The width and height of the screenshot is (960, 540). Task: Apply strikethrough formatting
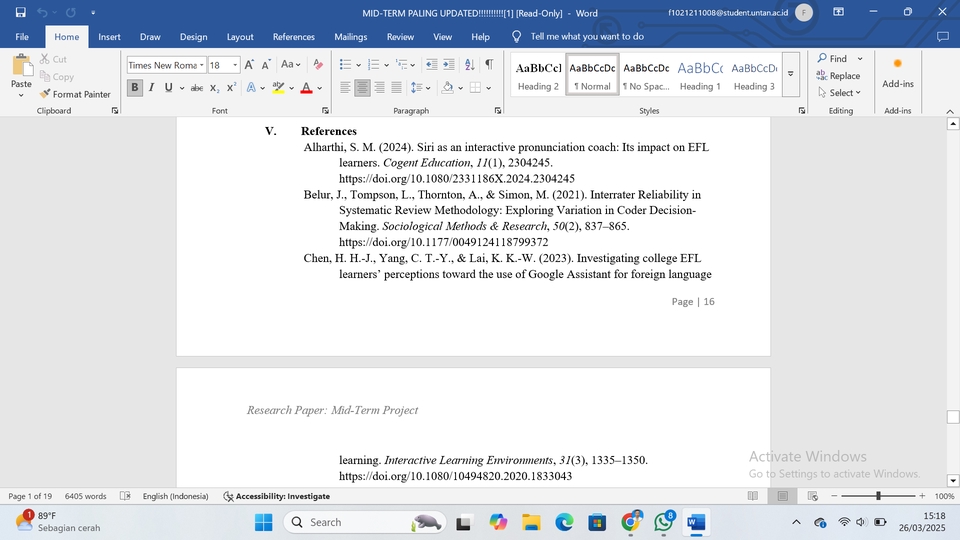pos(197,88)
